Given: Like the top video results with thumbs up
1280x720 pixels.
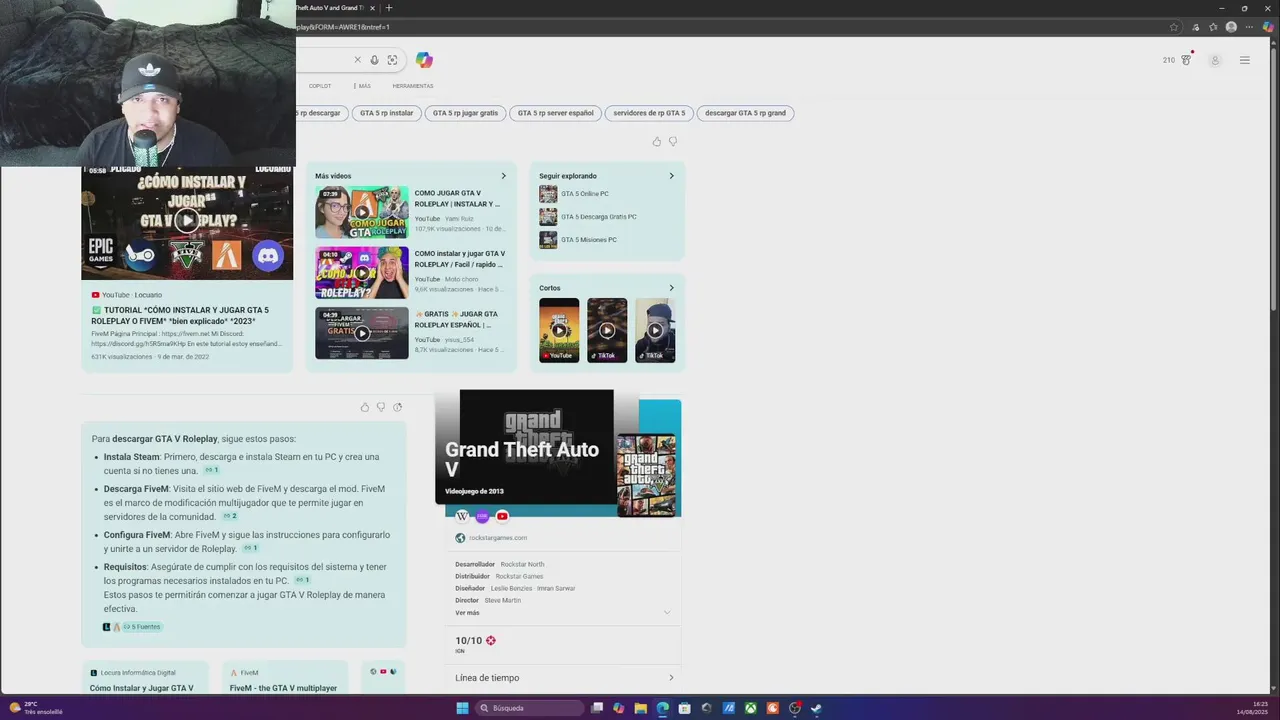Looking at the screenshot, I should (657, 142).
